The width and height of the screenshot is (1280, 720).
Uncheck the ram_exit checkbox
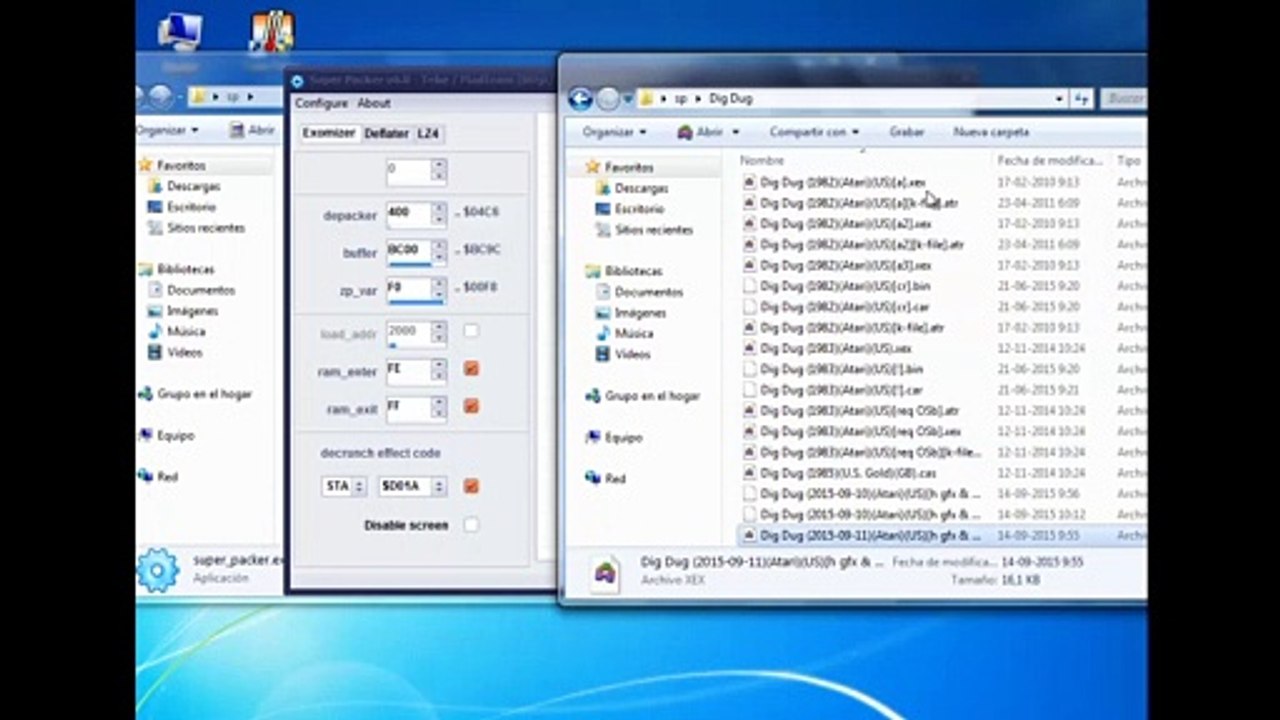(471, 406)
